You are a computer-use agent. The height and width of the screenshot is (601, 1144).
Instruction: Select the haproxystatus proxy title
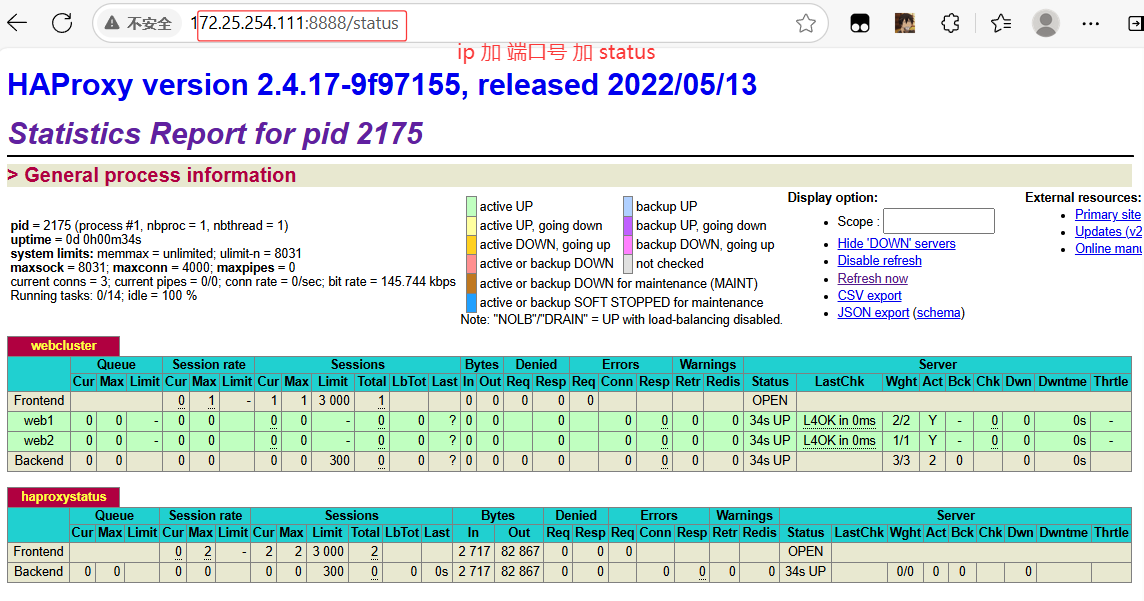tap(63, 497)
